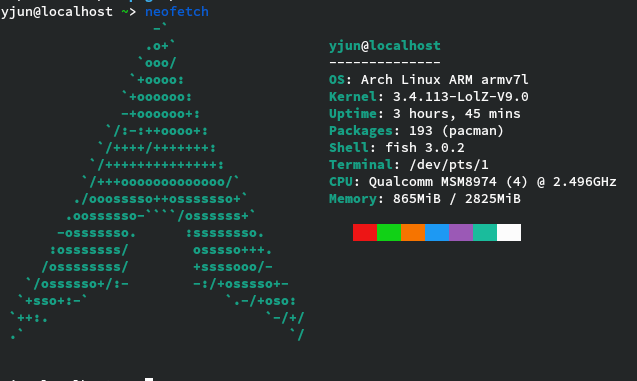Click '3 hours, 45 mins' value

click(x=456, y=114)
